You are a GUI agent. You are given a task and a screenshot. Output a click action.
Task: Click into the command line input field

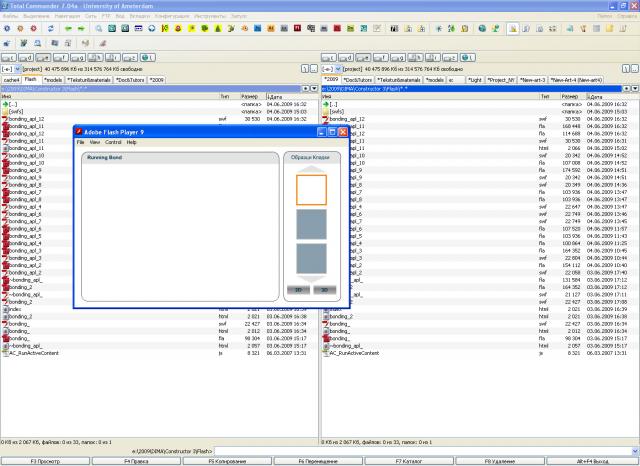coord(422,451)
